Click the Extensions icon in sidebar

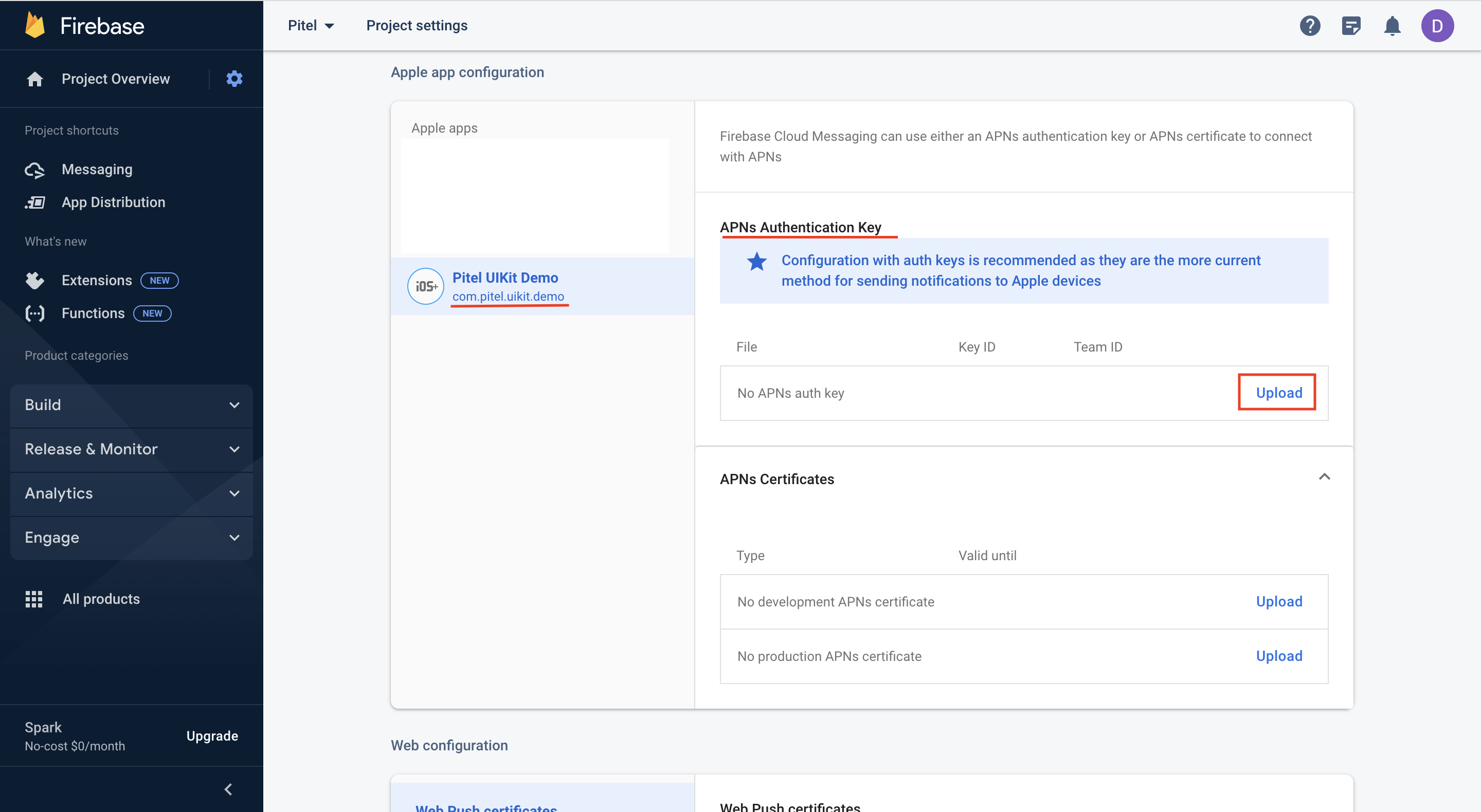pos(35,279)
